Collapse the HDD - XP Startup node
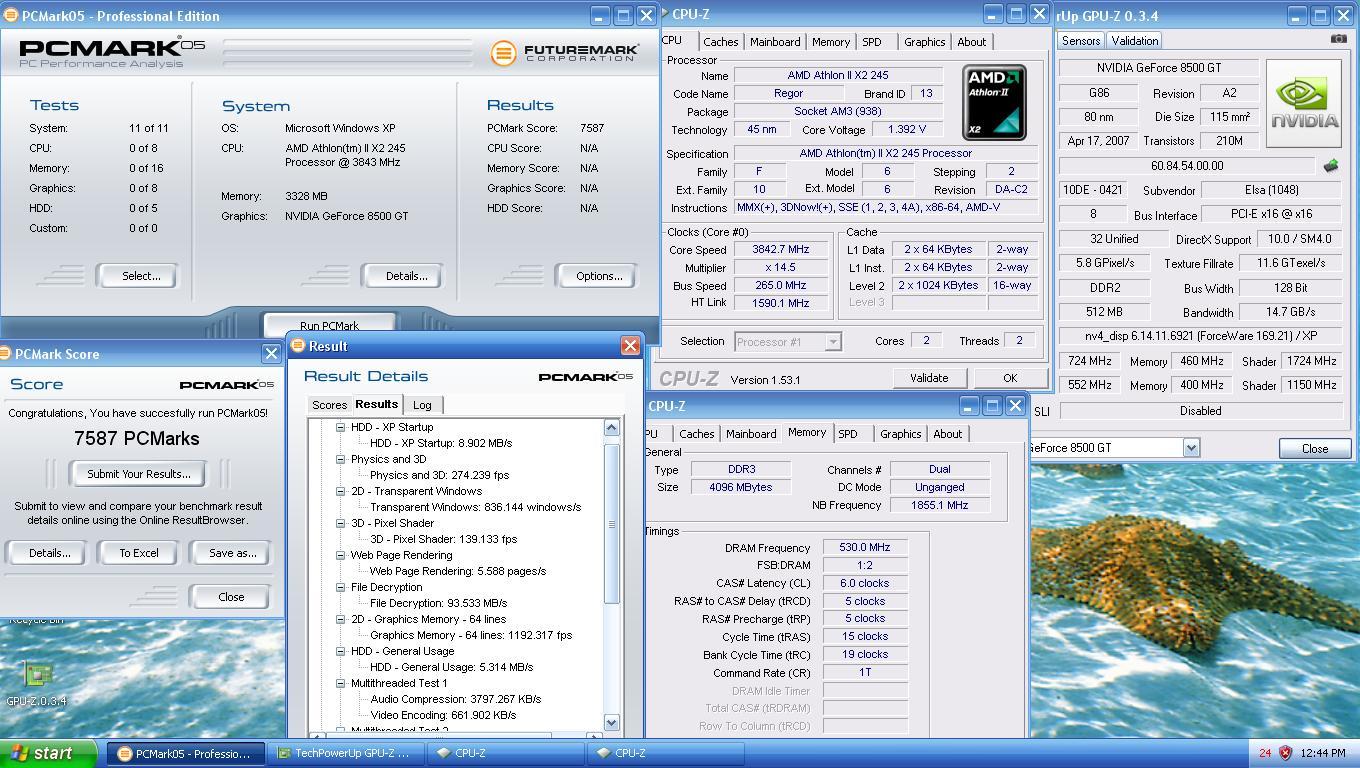Screen dimensions: 1360x768 tap(340, 427)
